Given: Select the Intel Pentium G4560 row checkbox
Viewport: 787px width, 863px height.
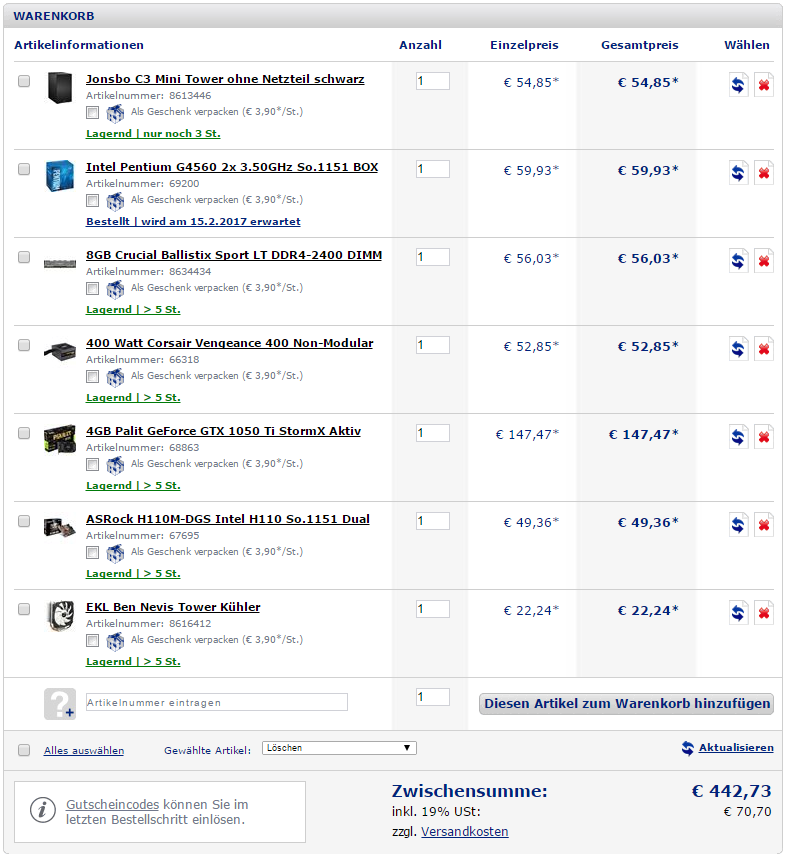Looking at the screenshot, I should click(24, 168).
